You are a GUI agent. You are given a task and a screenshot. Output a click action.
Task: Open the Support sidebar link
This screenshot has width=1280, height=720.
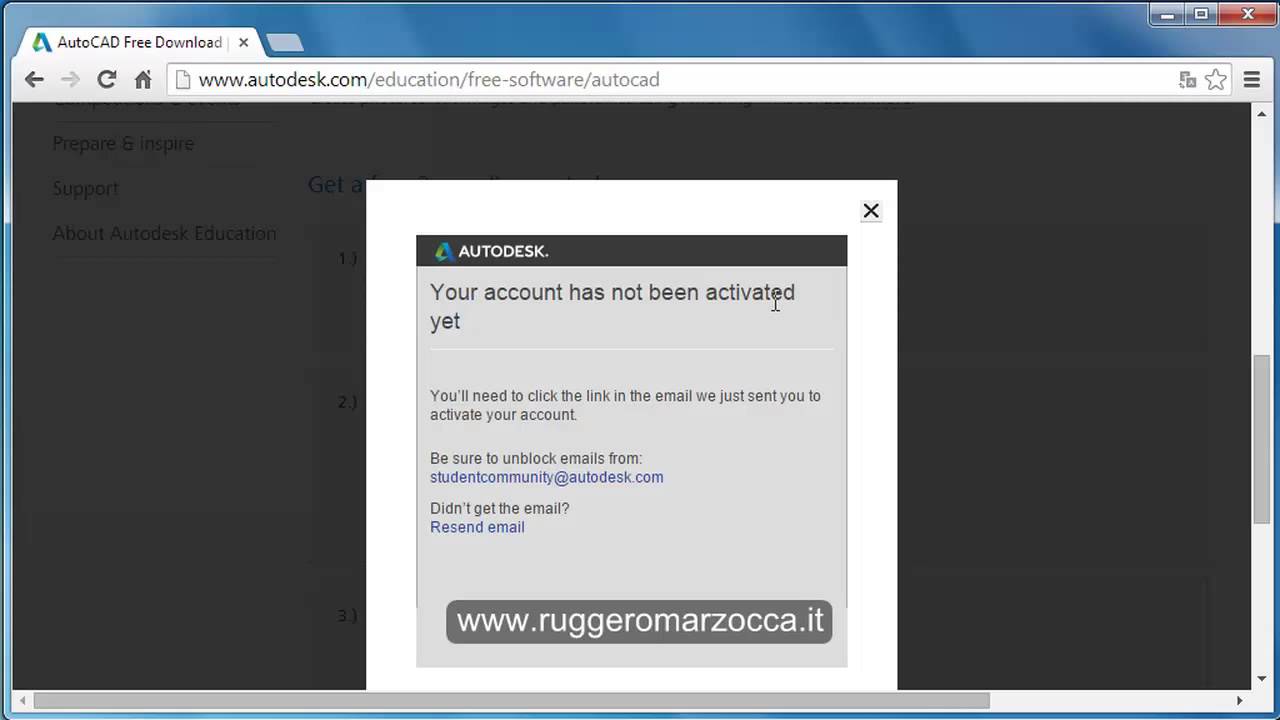click(85, 188)
